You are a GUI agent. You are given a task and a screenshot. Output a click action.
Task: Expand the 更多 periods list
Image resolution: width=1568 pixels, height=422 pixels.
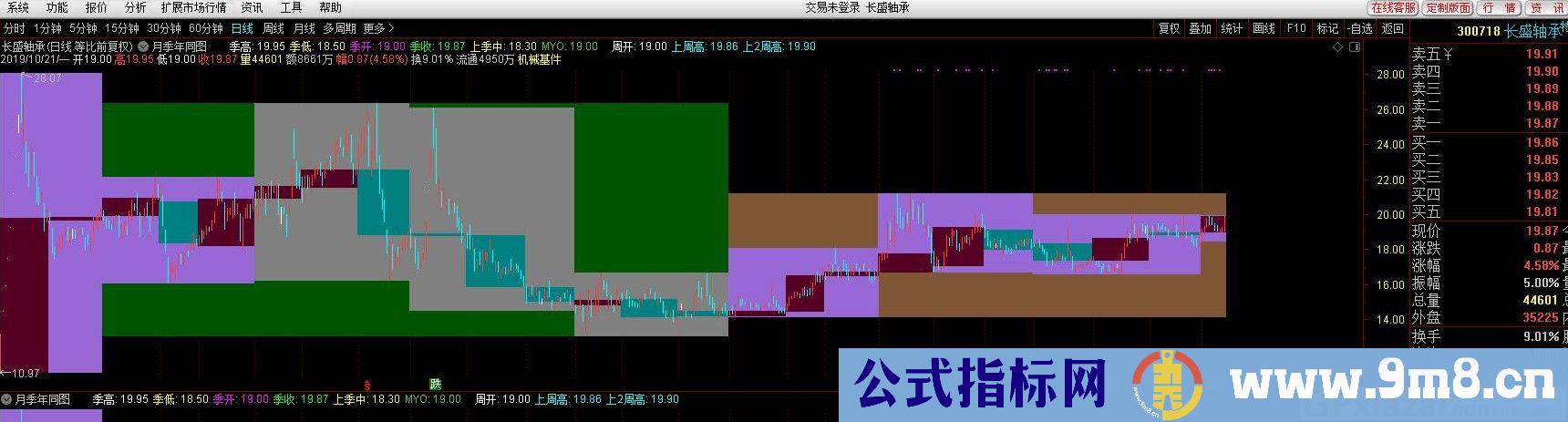click(378, 28)
